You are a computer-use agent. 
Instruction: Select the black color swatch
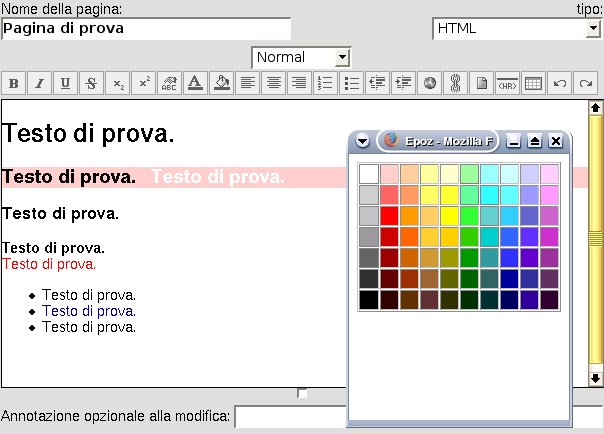pyautogui.click(x=369, y=300)
